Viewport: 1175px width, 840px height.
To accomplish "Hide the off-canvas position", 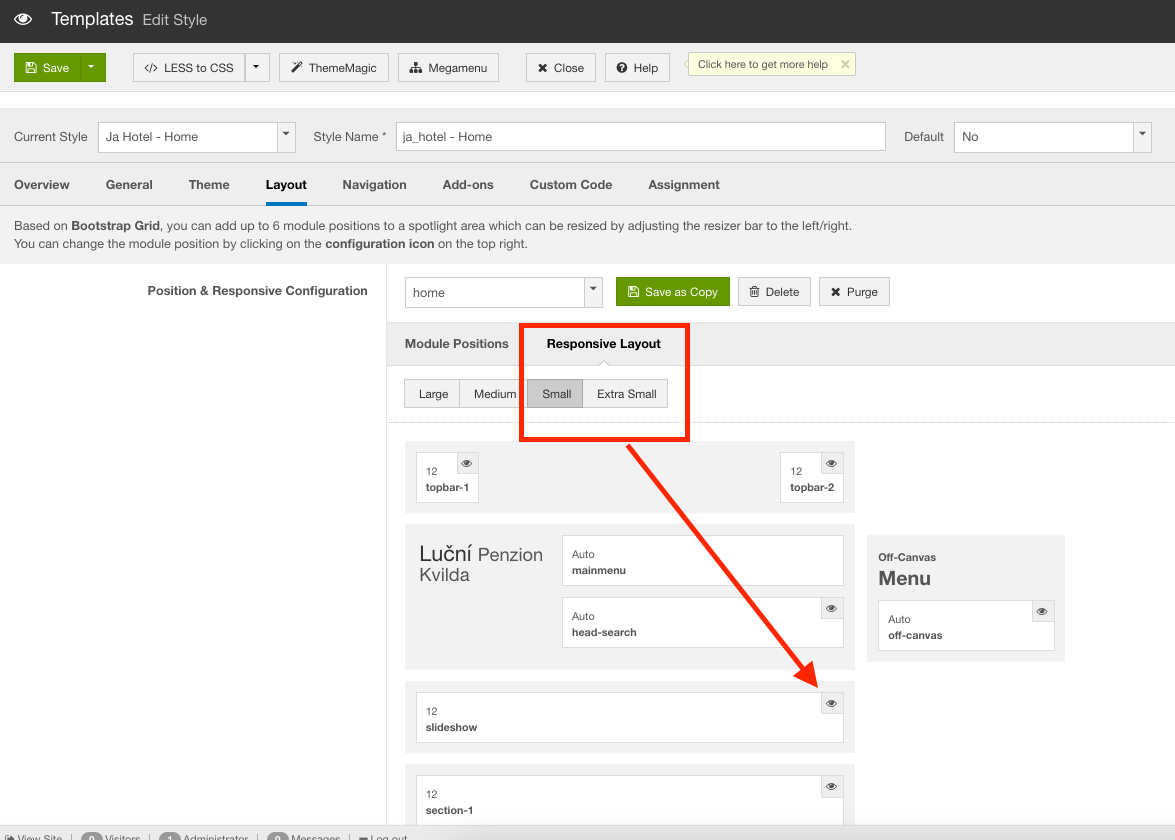I will pyautogui.click(x=1042, y=611).
